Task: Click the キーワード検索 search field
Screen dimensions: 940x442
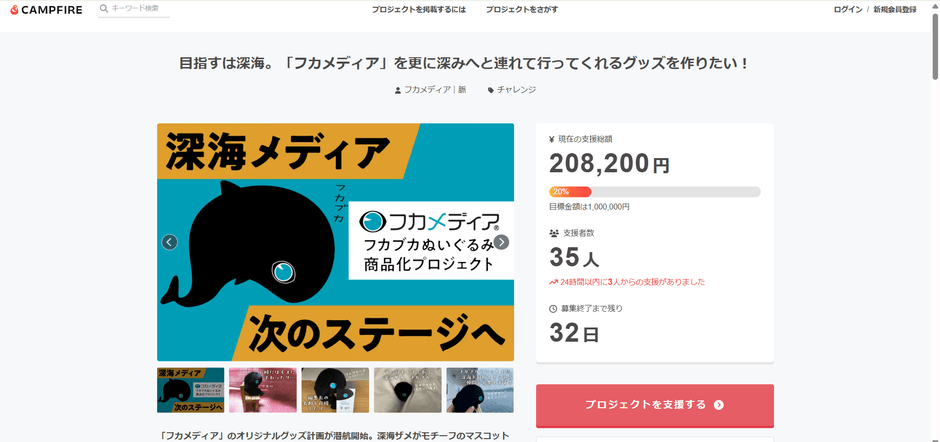Action: click(x=138, y=9)
